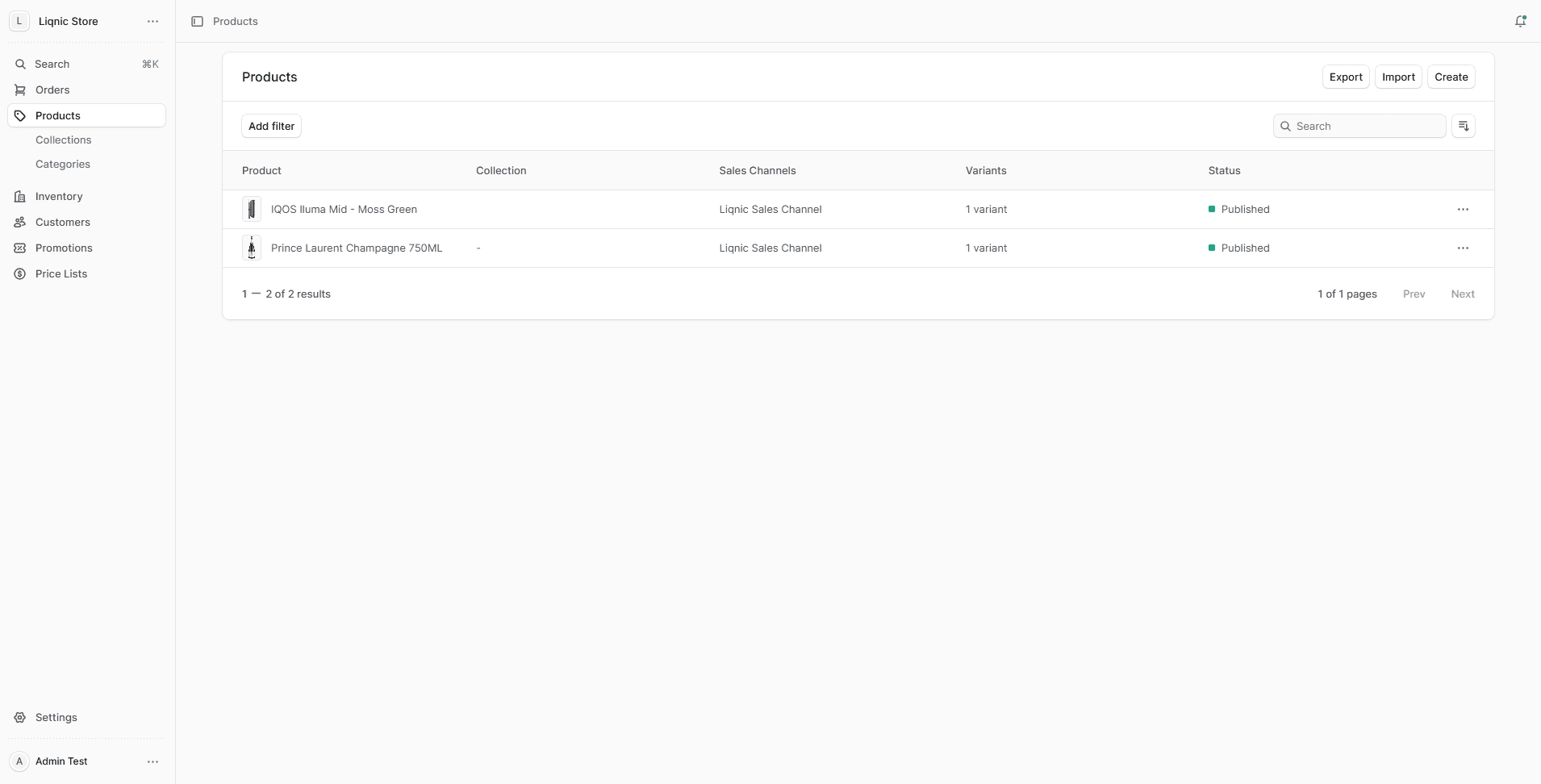Click the Liqnic Store avatar badge
This screenshot has width=1541, height=784.
click(x=18, y=21)
